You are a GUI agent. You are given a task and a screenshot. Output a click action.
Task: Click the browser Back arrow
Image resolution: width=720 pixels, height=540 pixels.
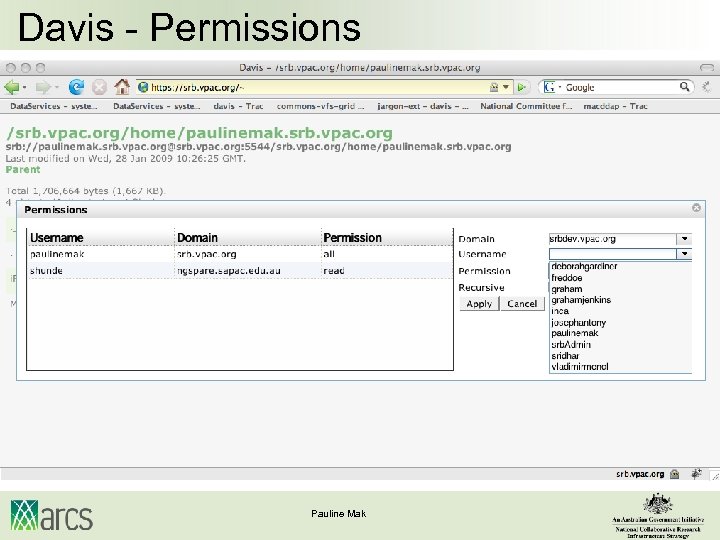tap(11, 87)
